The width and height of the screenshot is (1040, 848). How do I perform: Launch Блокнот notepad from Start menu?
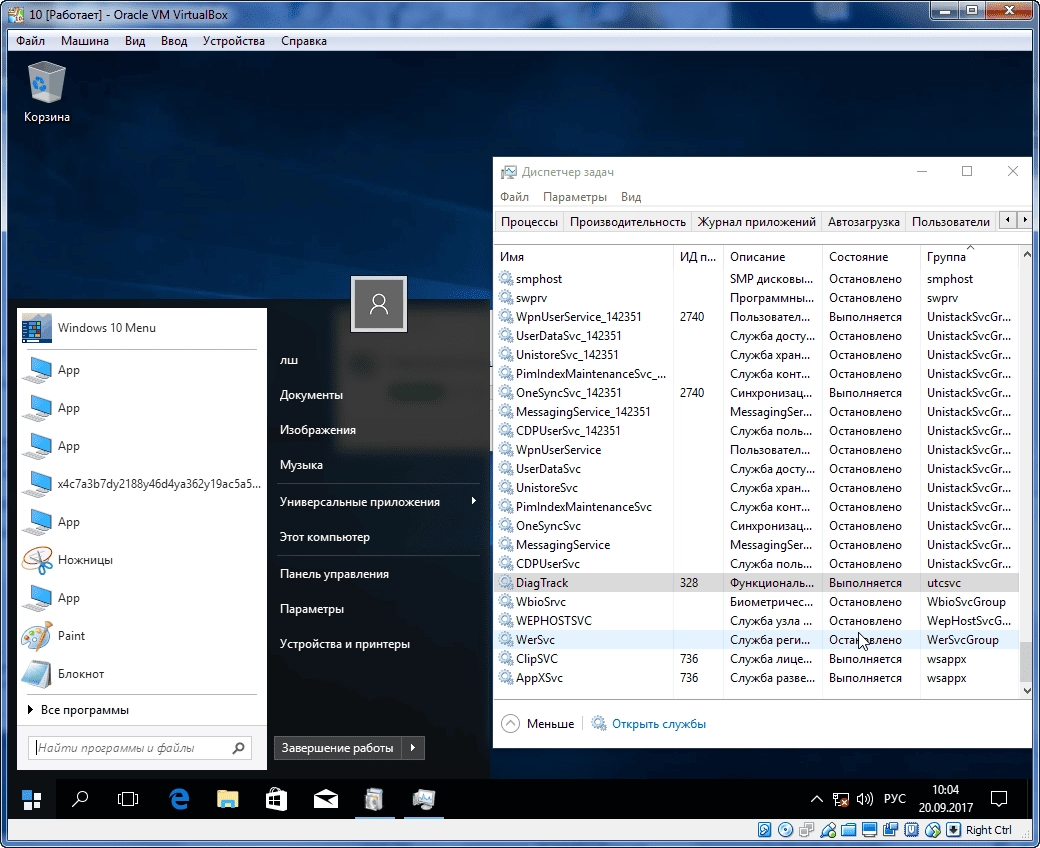click(141, 674)
